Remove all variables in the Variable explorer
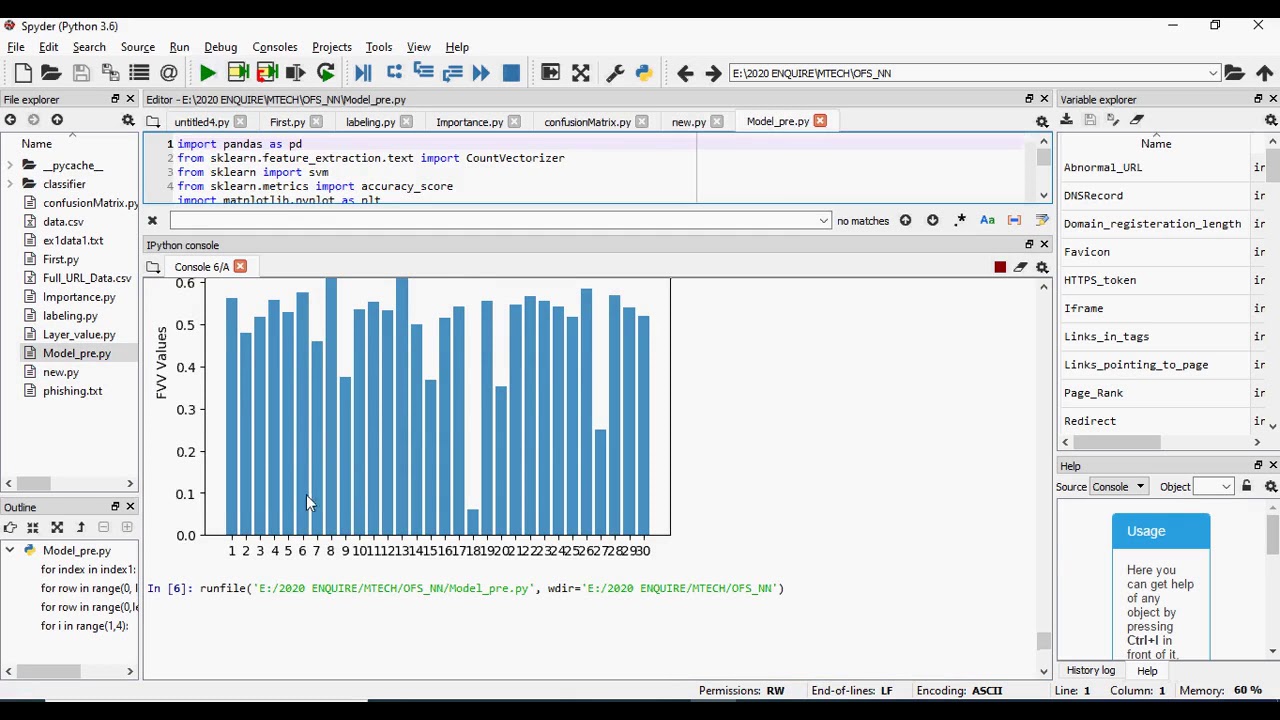This screenshot has width=1280, height=720. (1137, 120)
